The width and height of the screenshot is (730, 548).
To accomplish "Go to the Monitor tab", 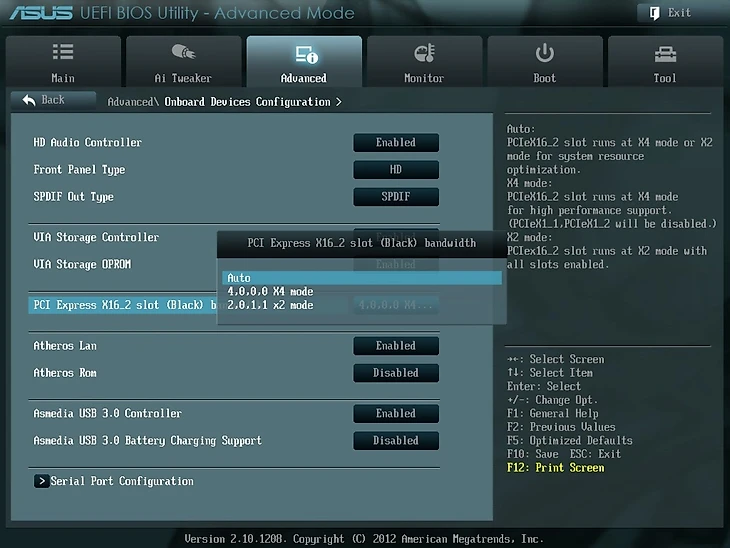I will click(x=424, y=61).
